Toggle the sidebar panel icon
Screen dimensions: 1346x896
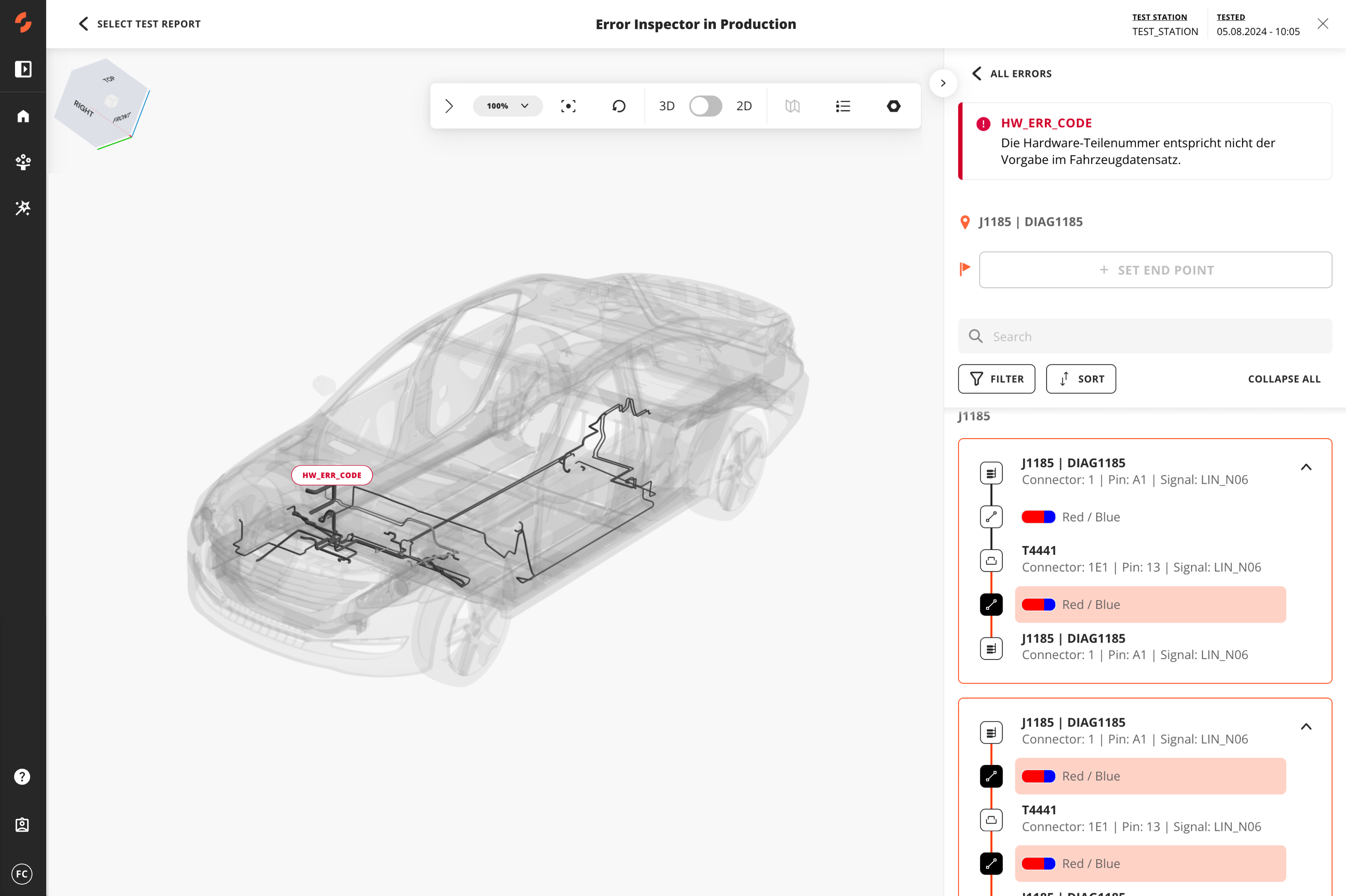(x=23, y=69)
